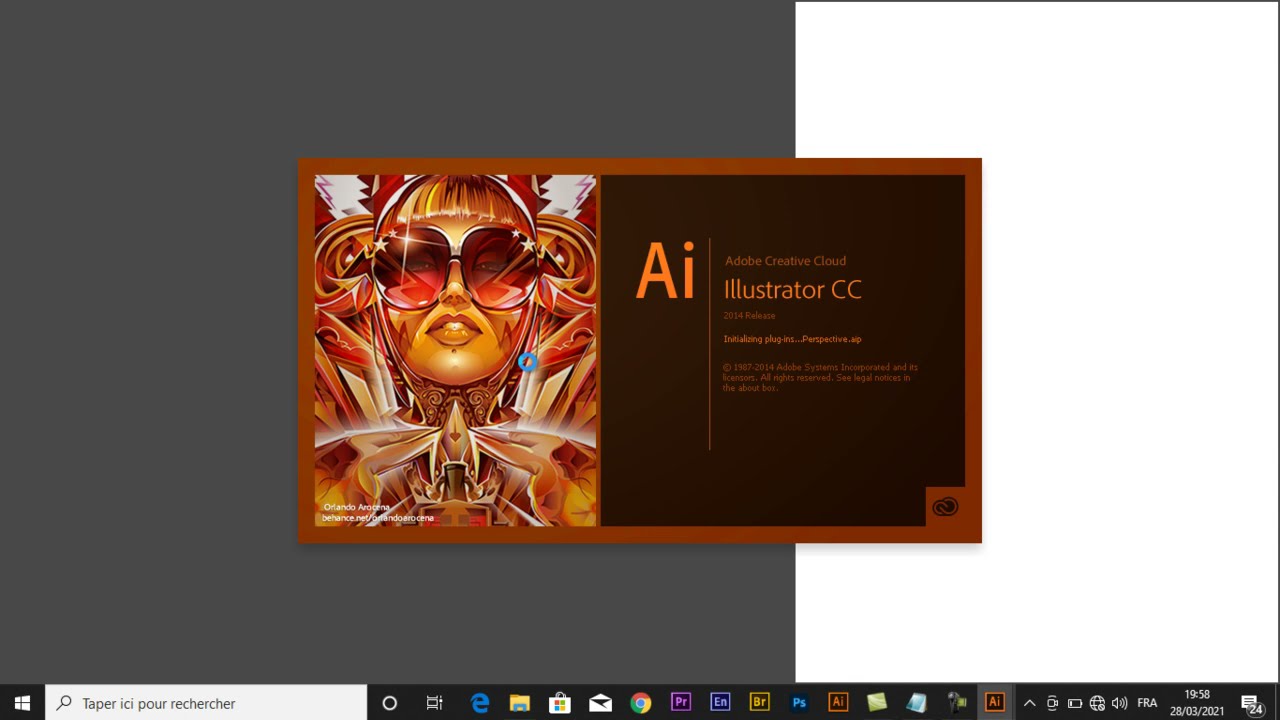Open the volume speaker tray icon
Screen dimensions: 1280x720
pos(1119,703)
